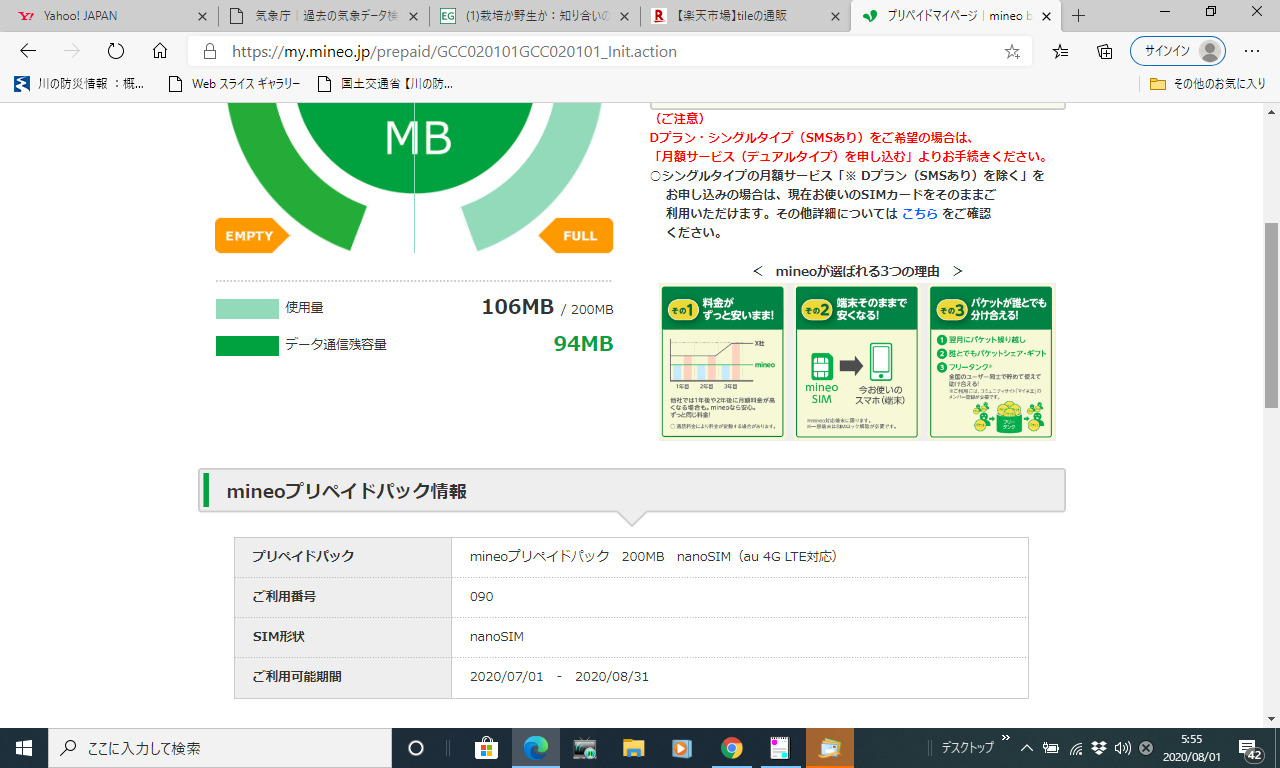Open File Explorer from the taskbar
The image size is (1280, 768).
(x=634, y=748)
